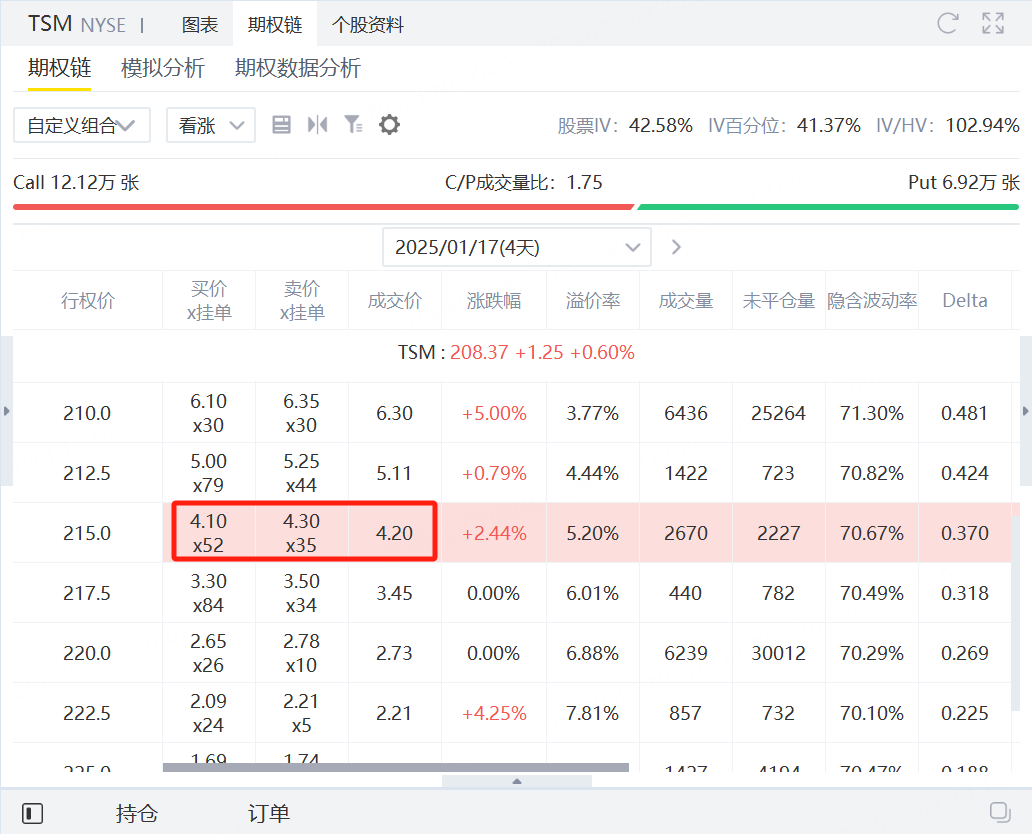Click the mirrored T-quote view icon
Image resolution: width=1032 pixels, height=834 pixels.
point(317,124)
